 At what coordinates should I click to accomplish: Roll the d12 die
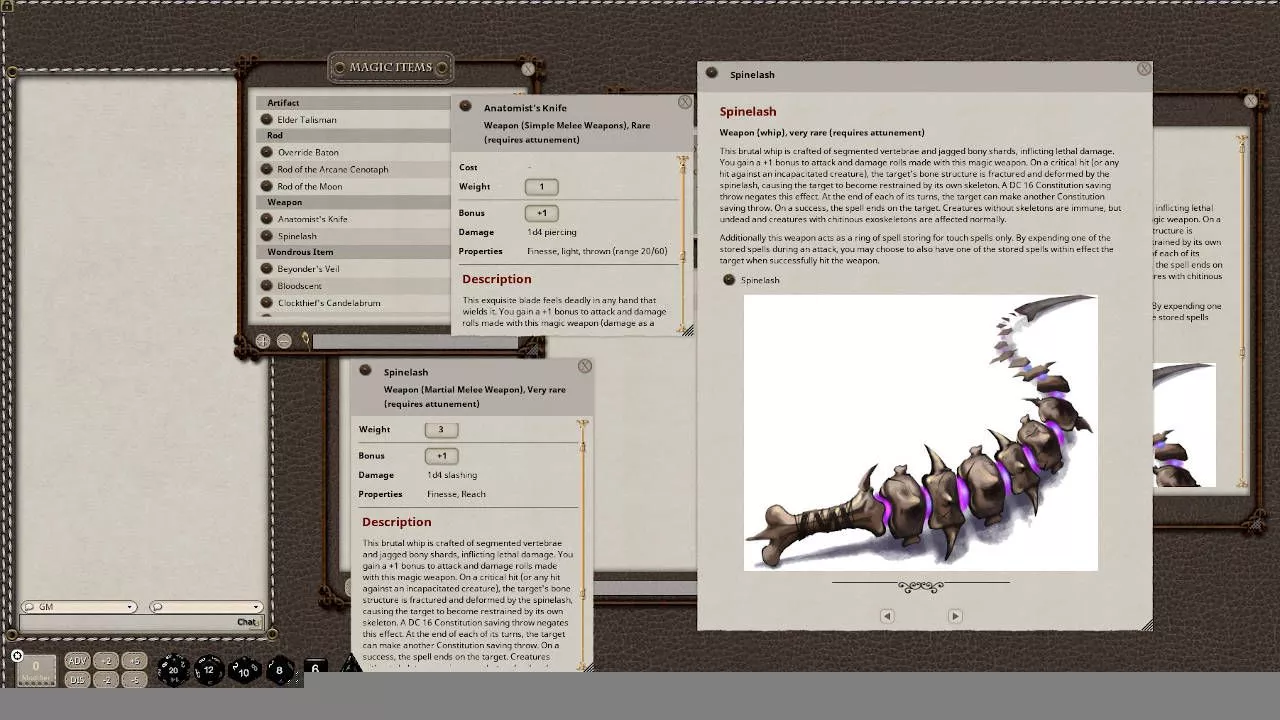(209, 670)
